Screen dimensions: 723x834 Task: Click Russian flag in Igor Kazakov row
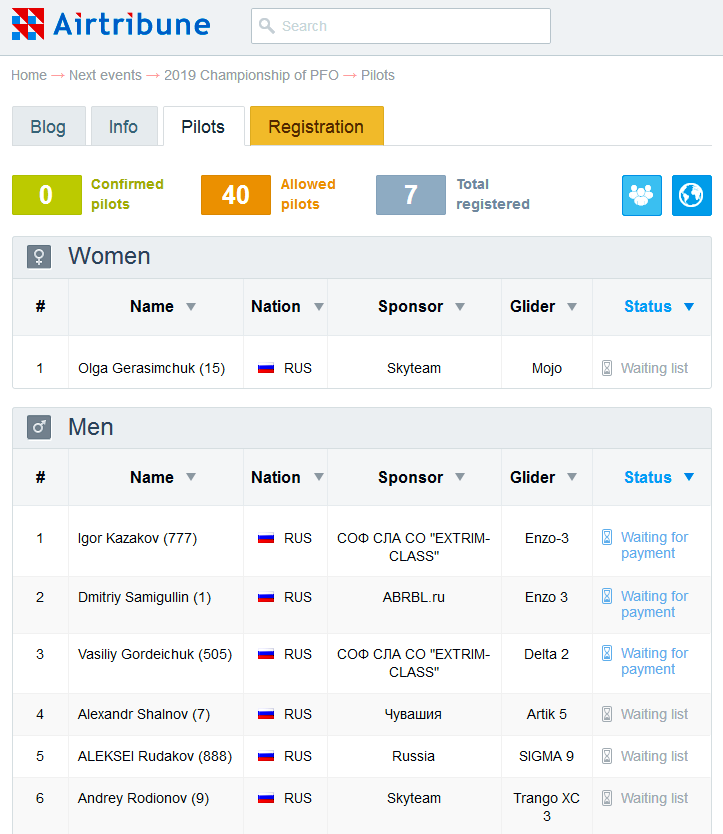(x=266, y=538)
